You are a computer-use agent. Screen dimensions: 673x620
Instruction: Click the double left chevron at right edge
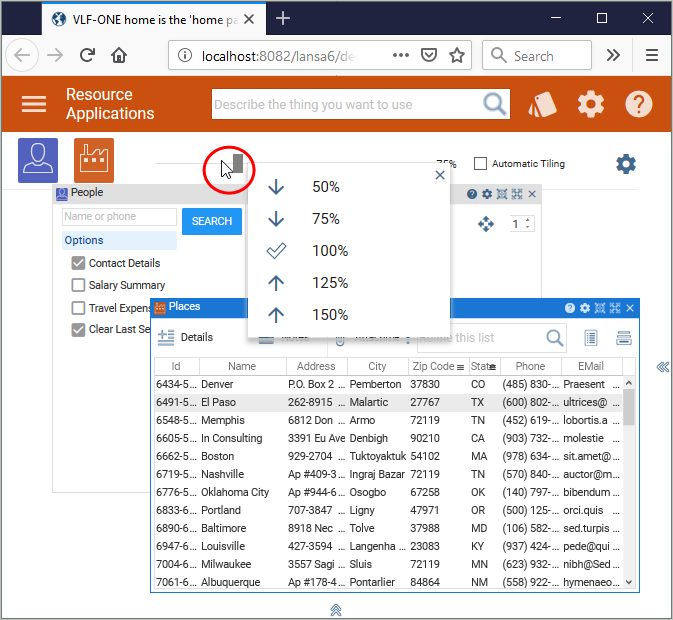(x=663, y=366)
